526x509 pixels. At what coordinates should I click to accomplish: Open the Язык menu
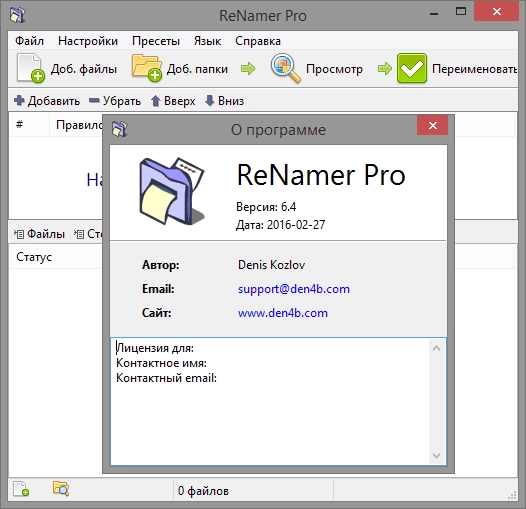tap(207, 41)
